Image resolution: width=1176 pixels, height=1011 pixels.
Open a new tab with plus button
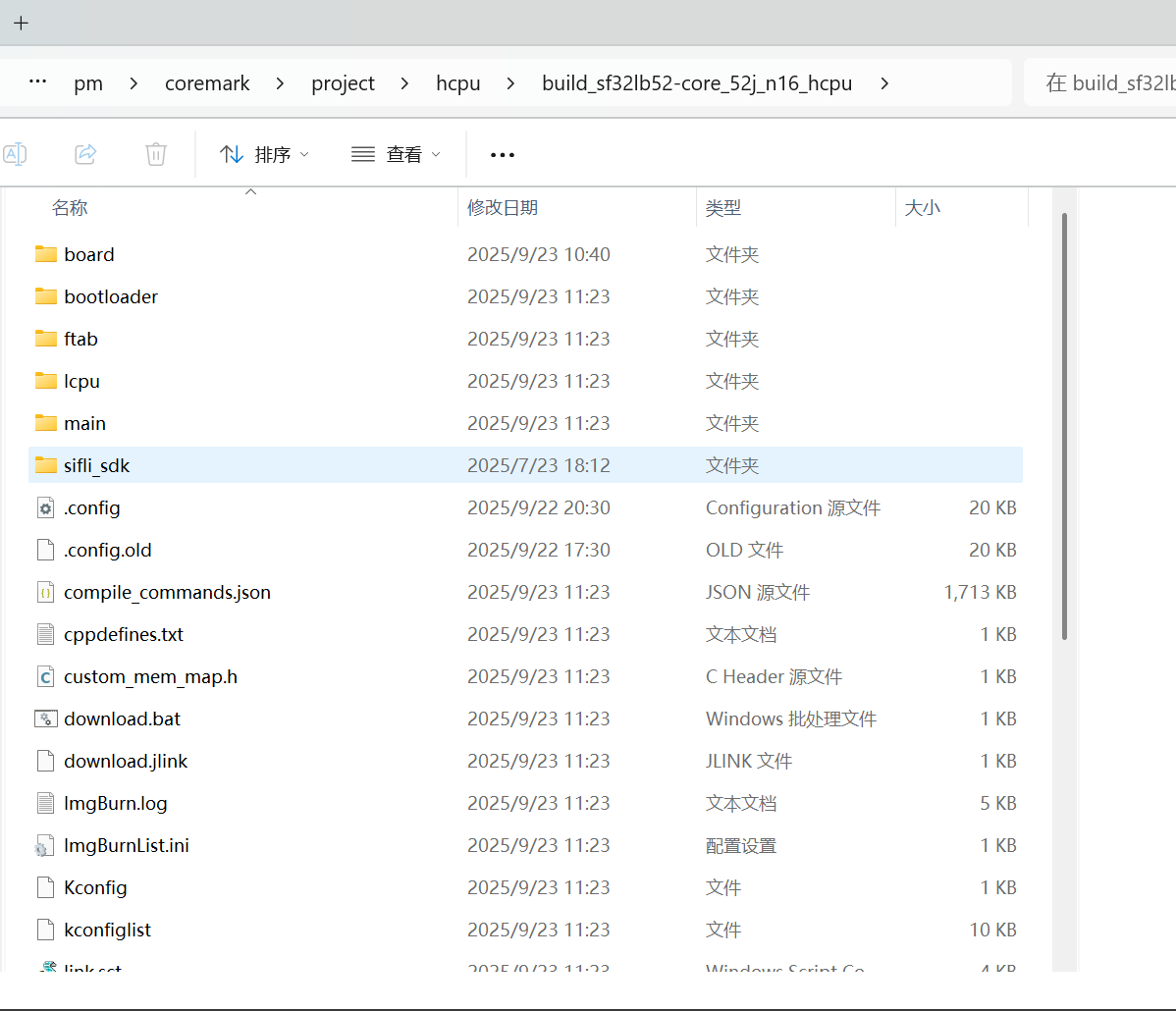[22, 23]
